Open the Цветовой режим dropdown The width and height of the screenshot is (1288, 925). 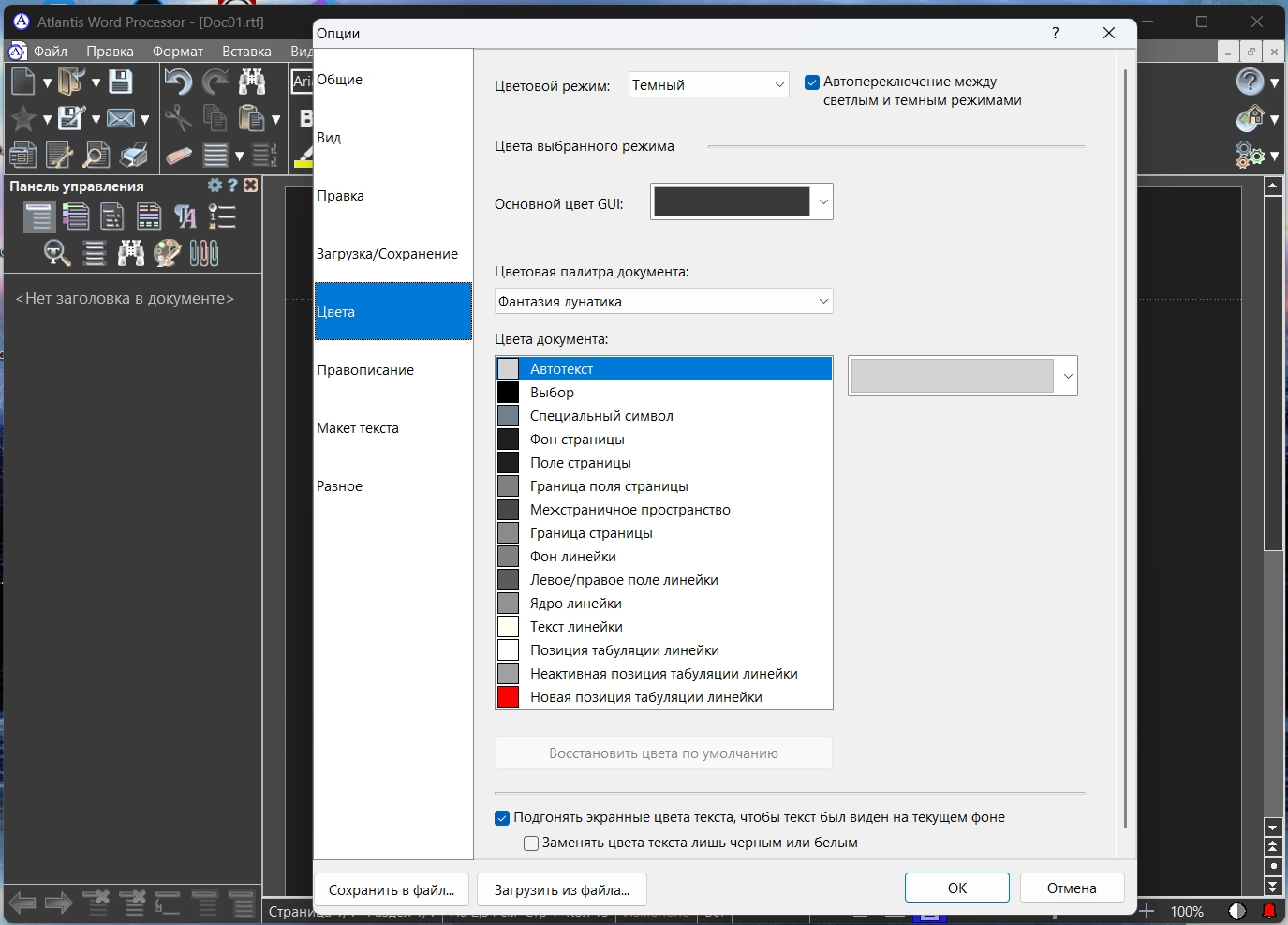click(x=708, y=85)
